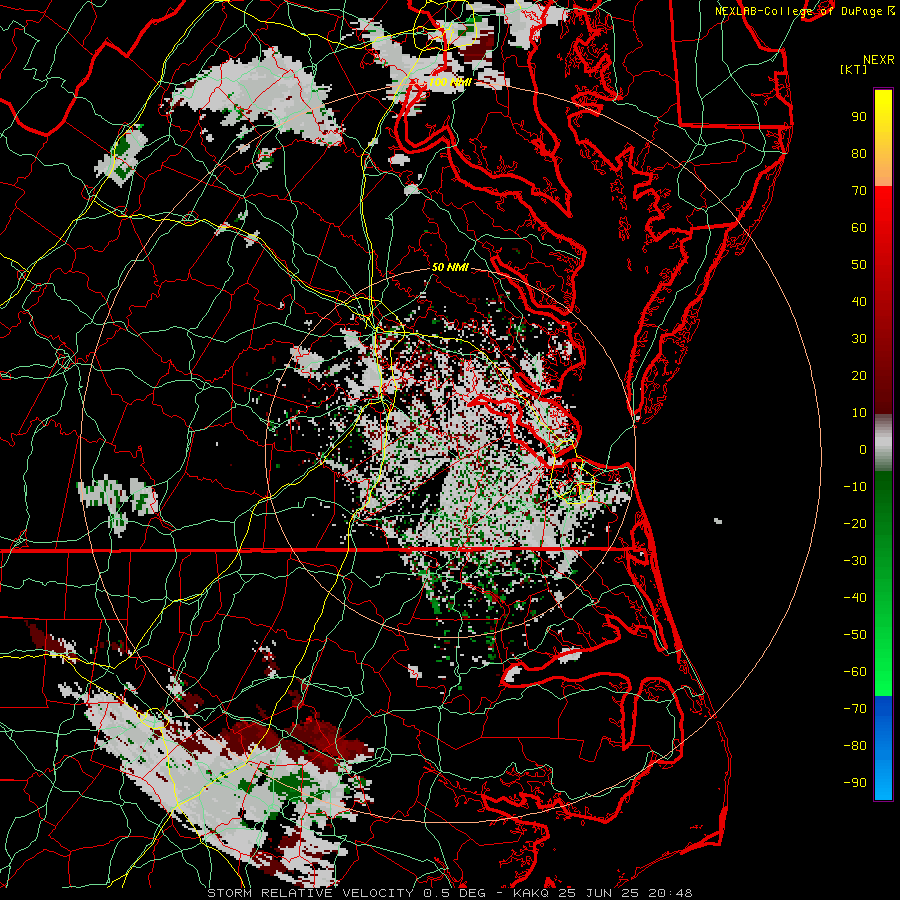Click the -40 value on velocity scale
Viewport: 900px width, 900px height.
pos(855,598)
